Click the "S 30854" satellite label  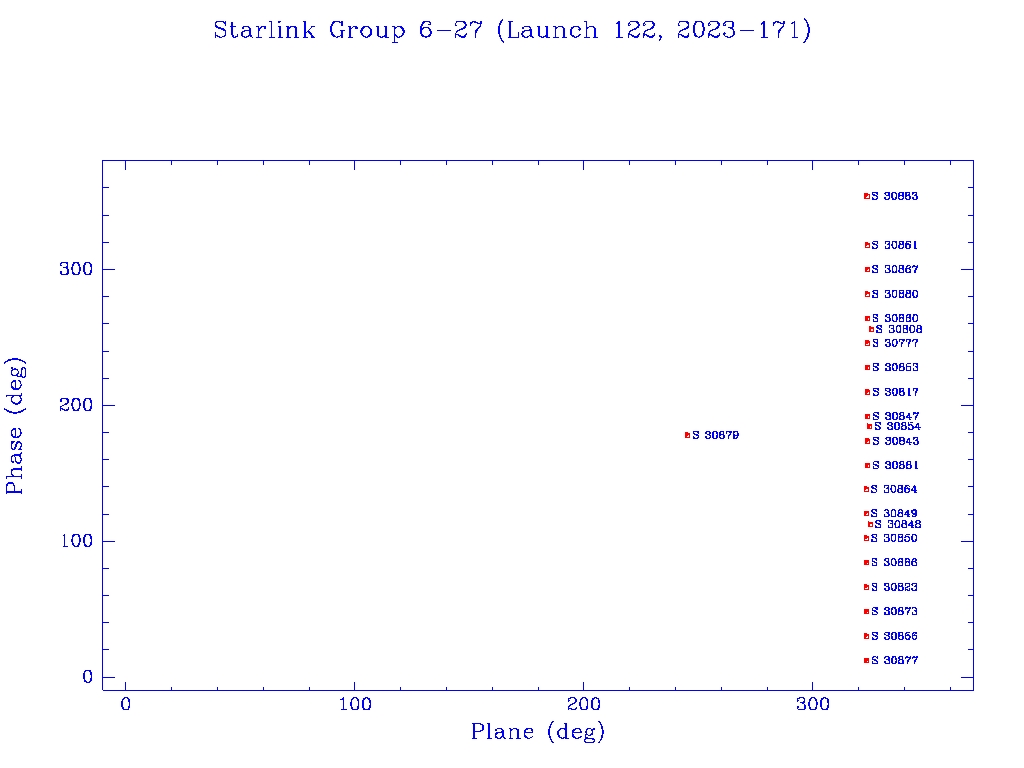[x=897, y=426]
